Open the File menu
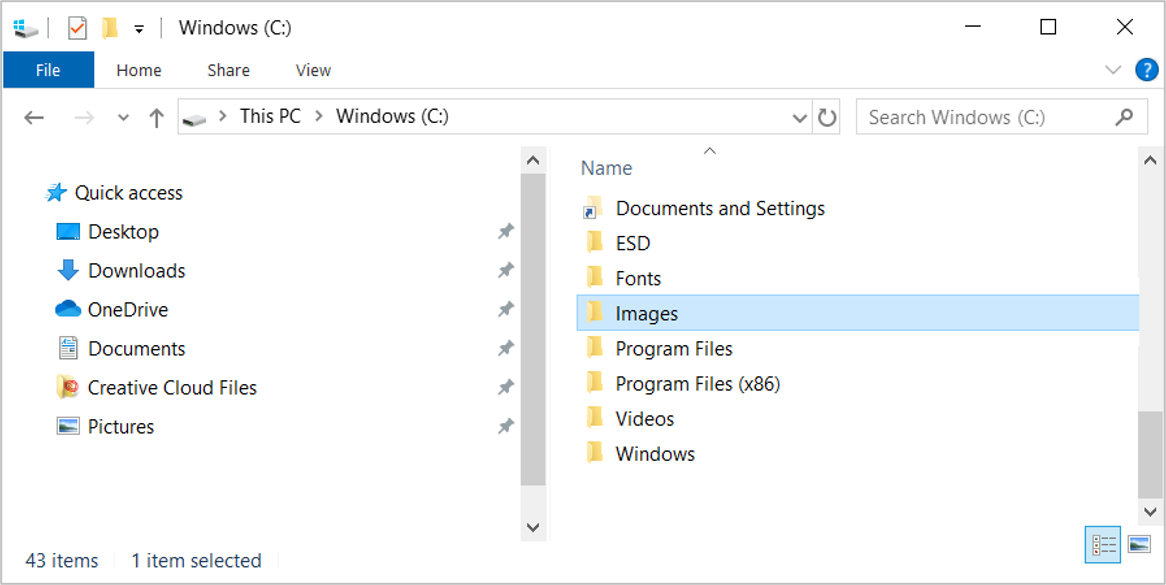Screen dimensions: 1166x585 (48, 70)
